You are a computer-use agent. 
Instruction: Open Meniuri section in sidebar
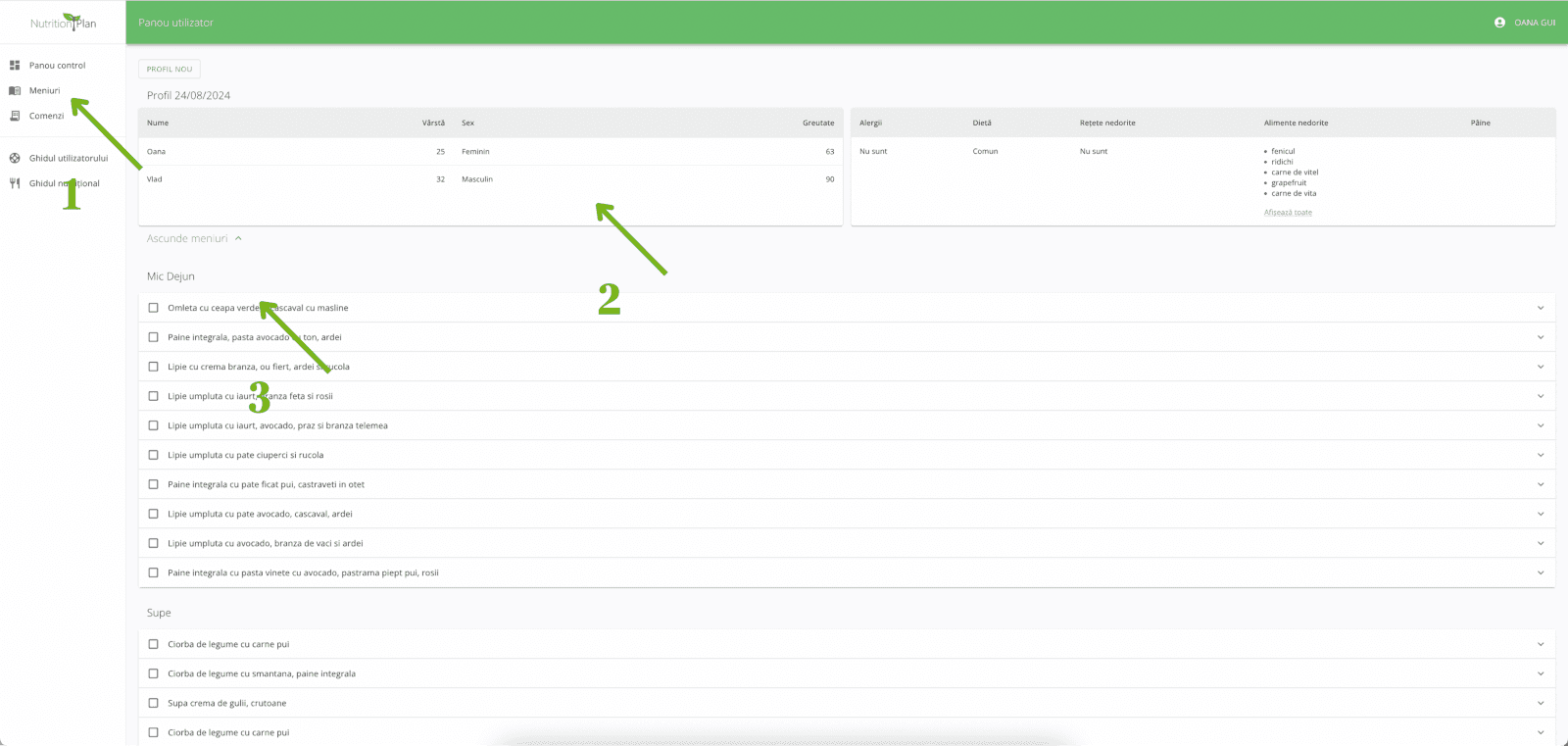point(44,90)
